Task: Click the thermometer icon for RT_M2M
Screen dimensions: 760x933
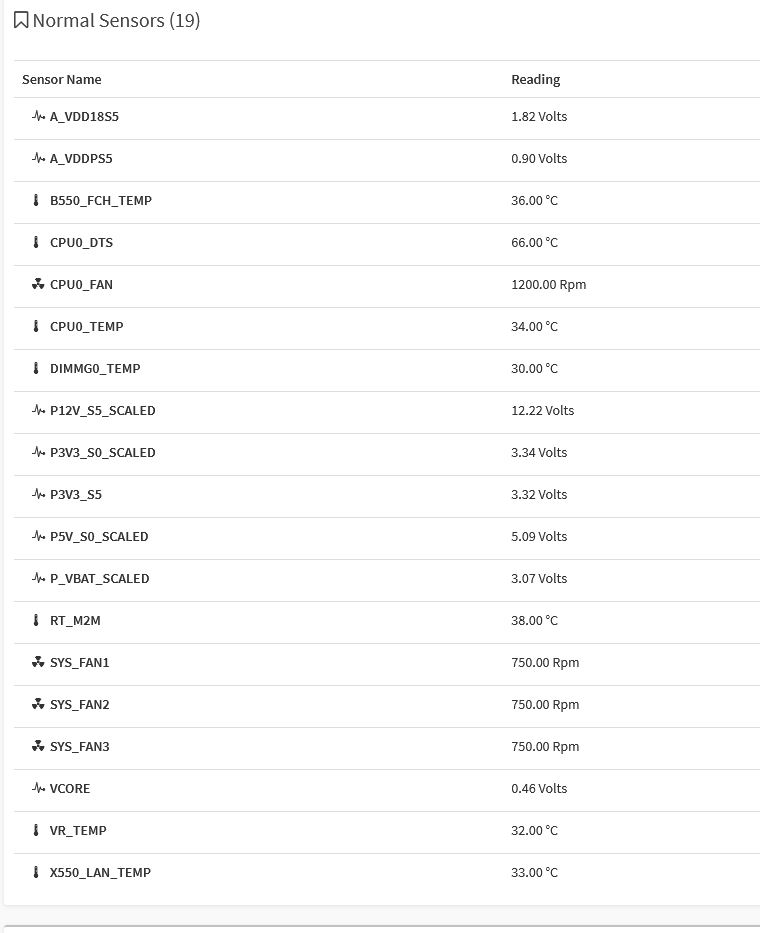Action: point(38,621)
